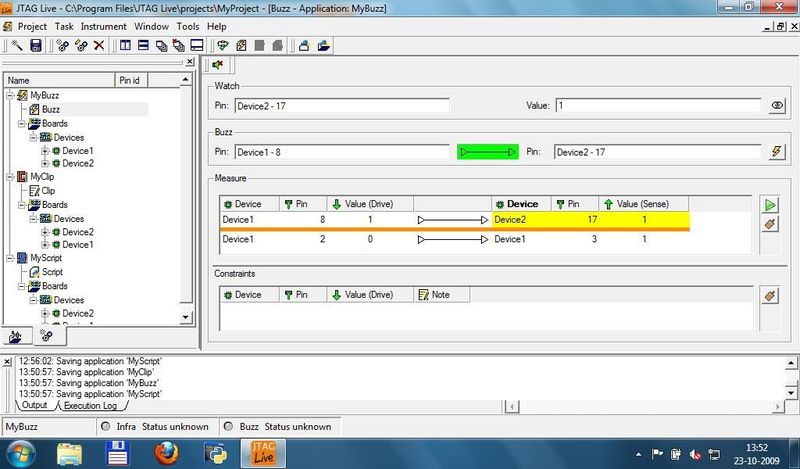
Task: Click the Buzz Pin field showing Device2 - 17
Action: coord(658,152)
